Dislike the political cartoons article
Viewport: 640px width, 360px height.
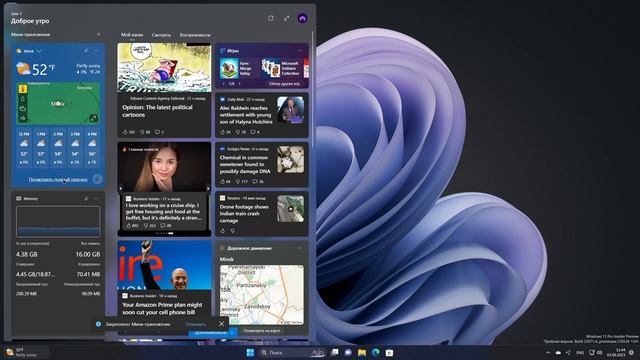(x=145, y=132)
